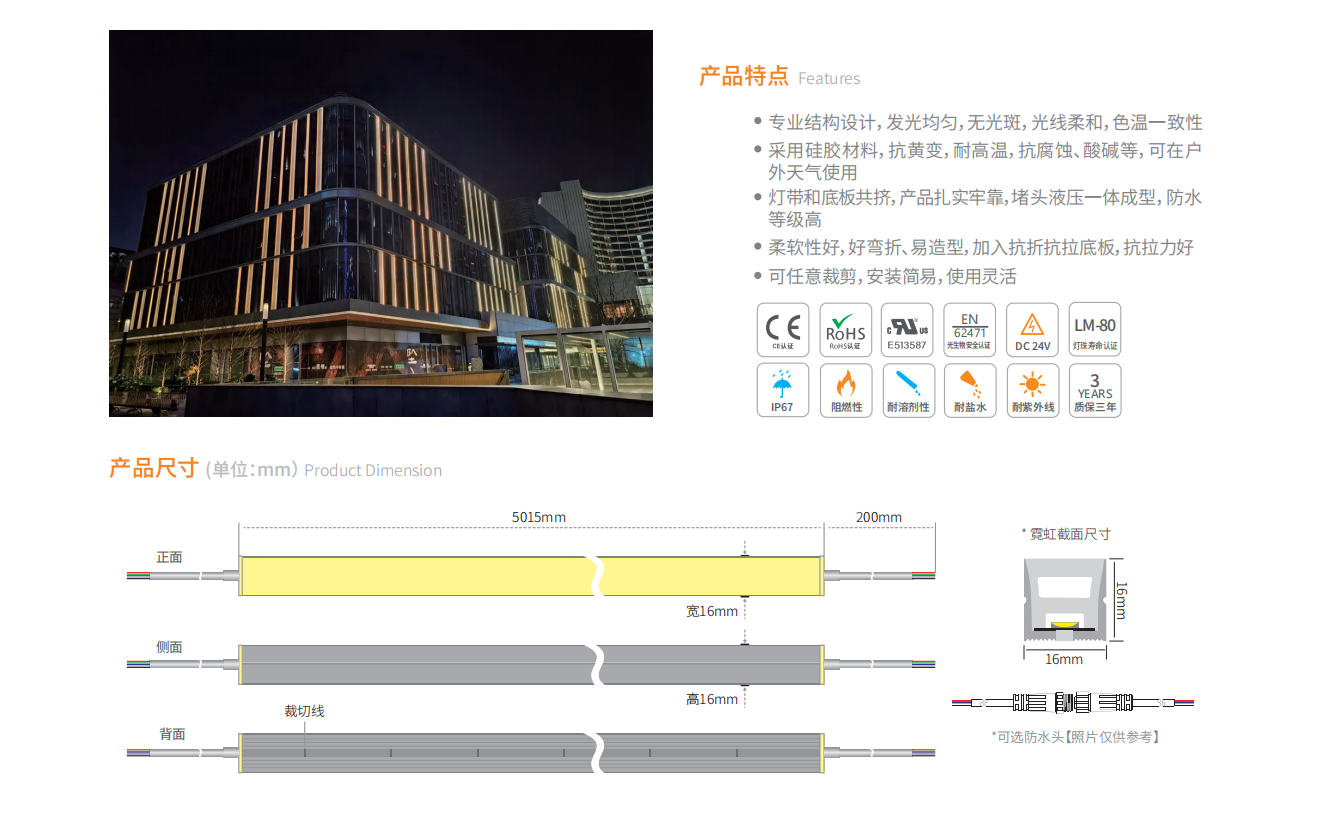
Task: Select the UL E513587 certification icon
Action: [907, 330]
